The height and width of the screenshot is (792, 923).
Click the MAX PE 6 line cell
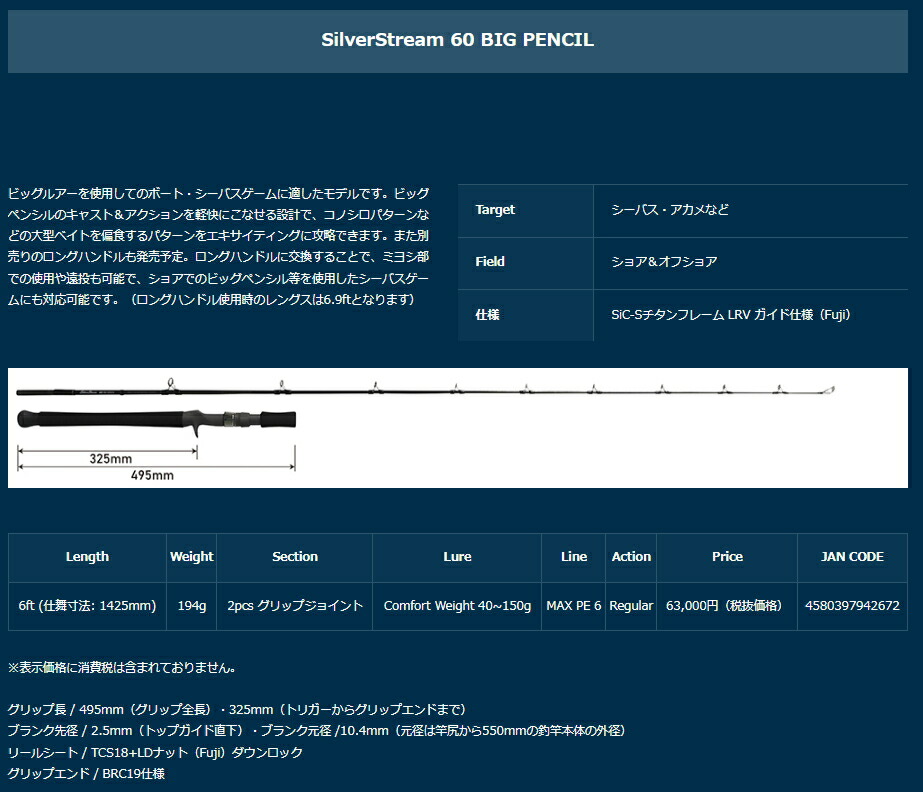coord(574,606)
